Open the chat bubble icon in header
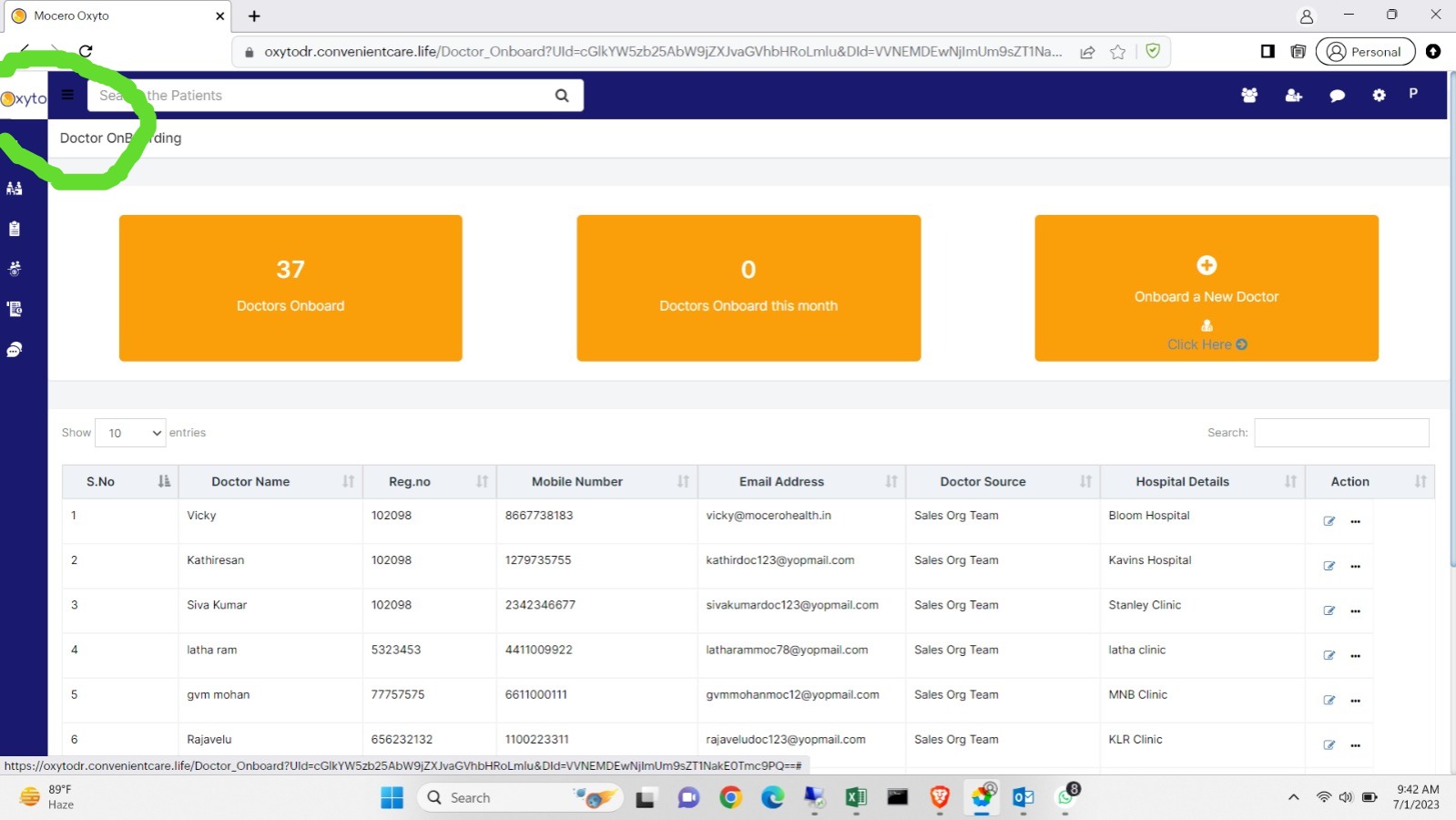This screenshot has width=1456, height=820. 1337,96
